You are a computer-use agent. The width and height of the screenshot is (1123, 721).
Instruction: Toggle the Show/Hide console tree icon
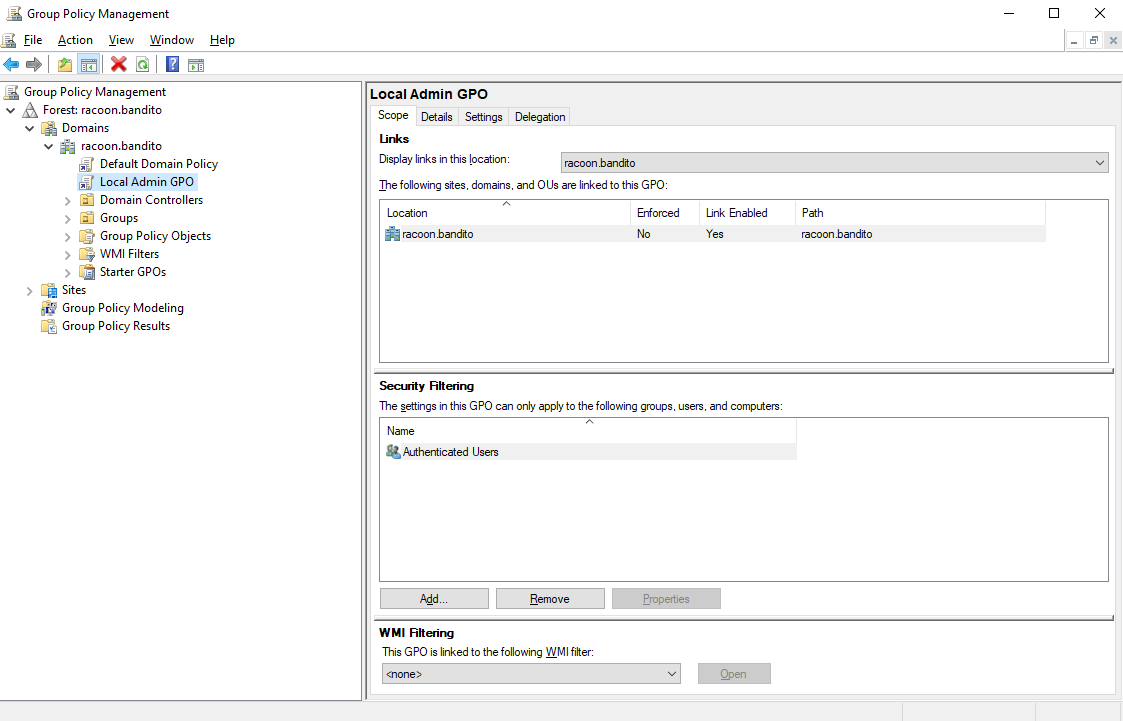88,64
